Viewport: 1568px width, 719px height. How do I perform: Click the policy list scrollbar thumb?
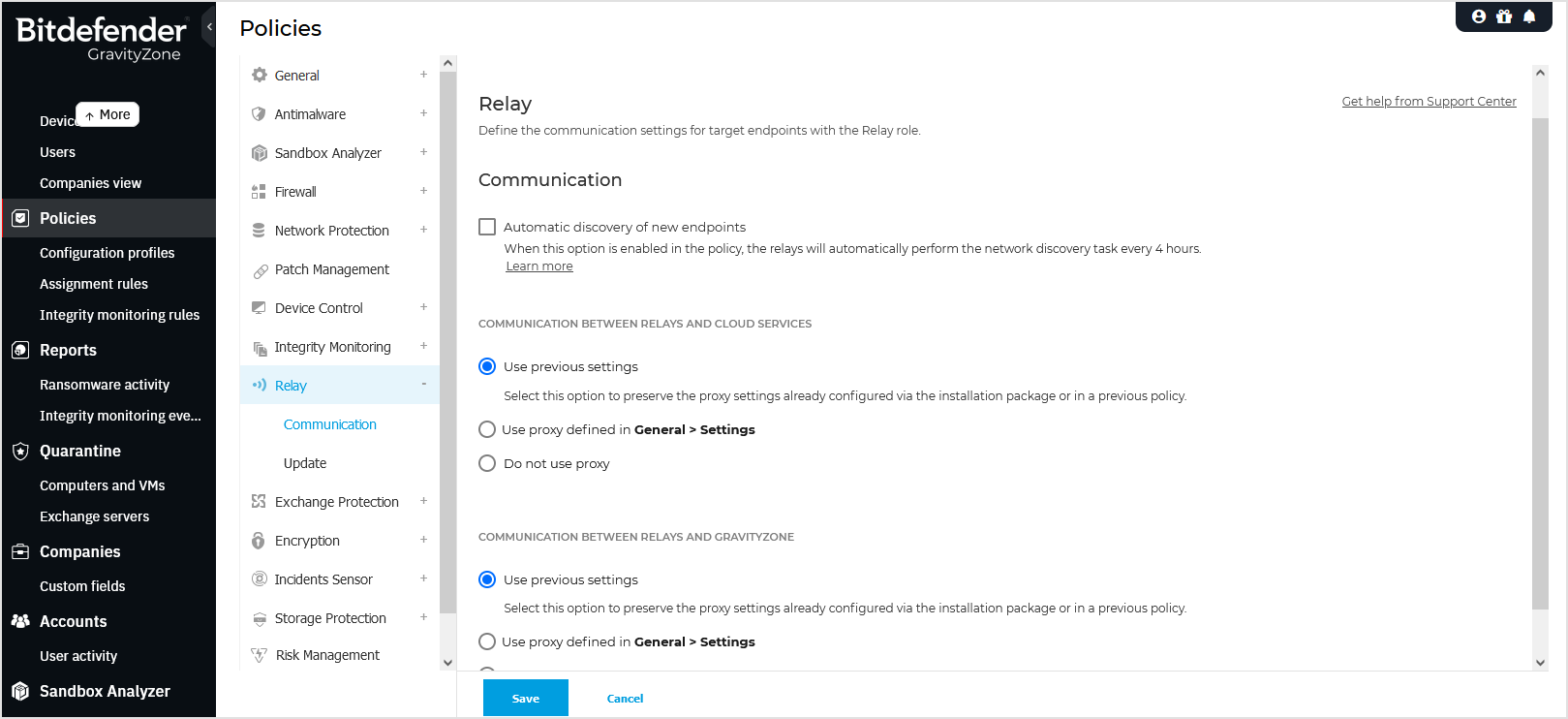pos(447,342)
